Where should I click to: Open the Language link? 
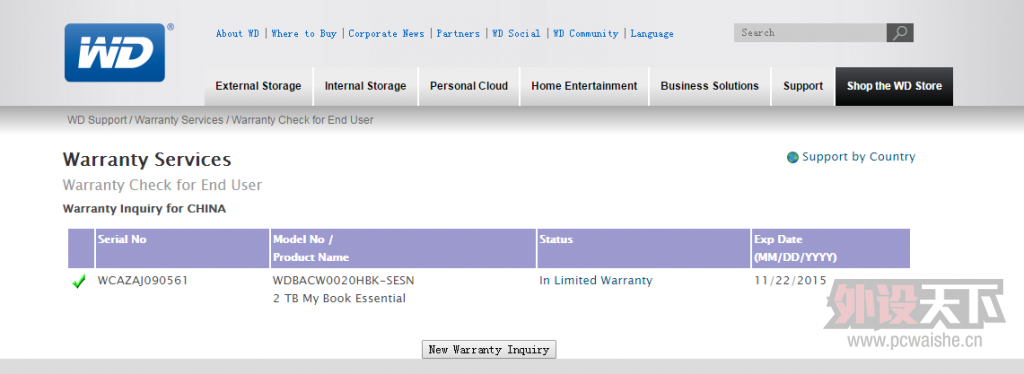652,33
